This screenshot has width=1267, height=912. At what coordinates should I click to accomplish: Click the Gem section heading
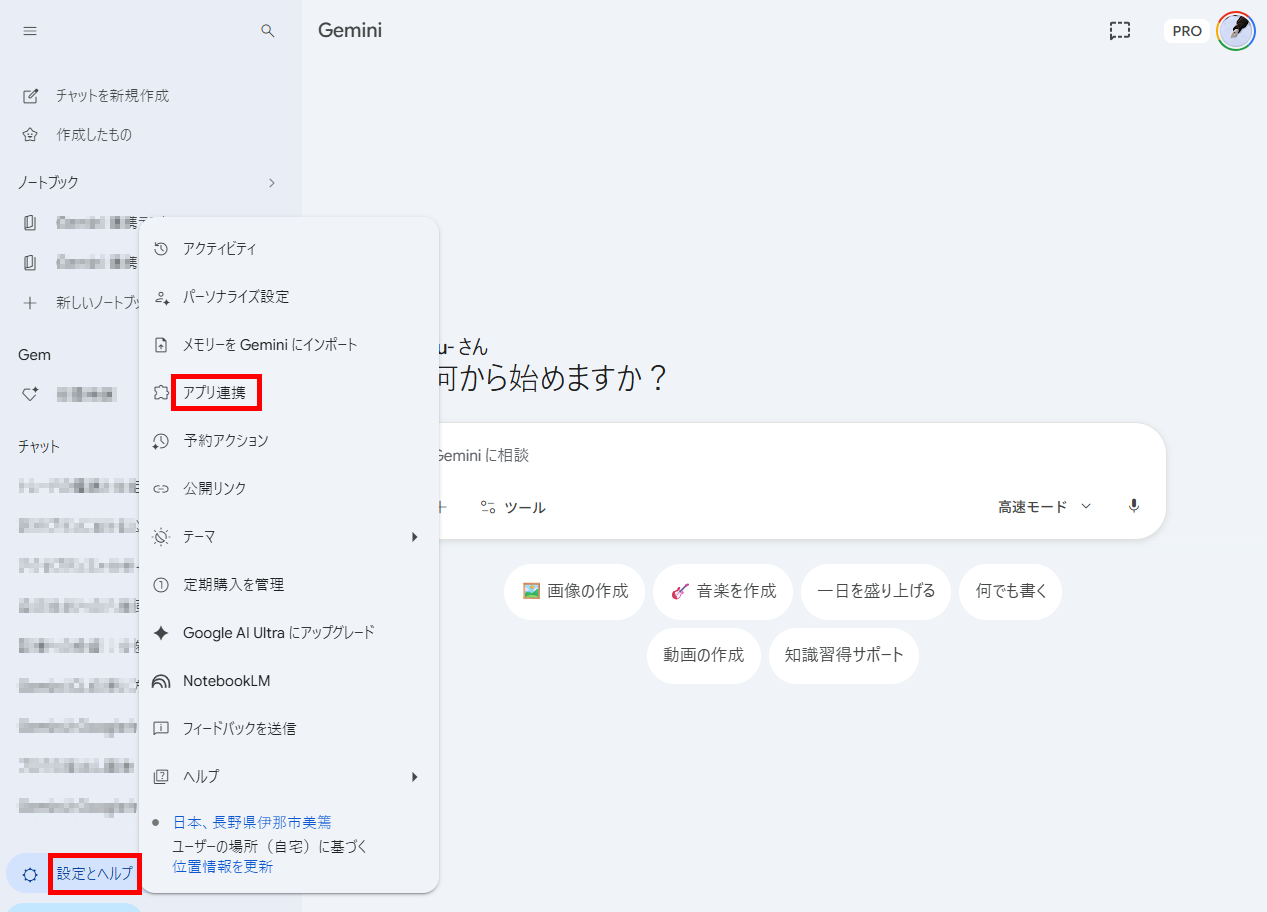click(34, 355)
